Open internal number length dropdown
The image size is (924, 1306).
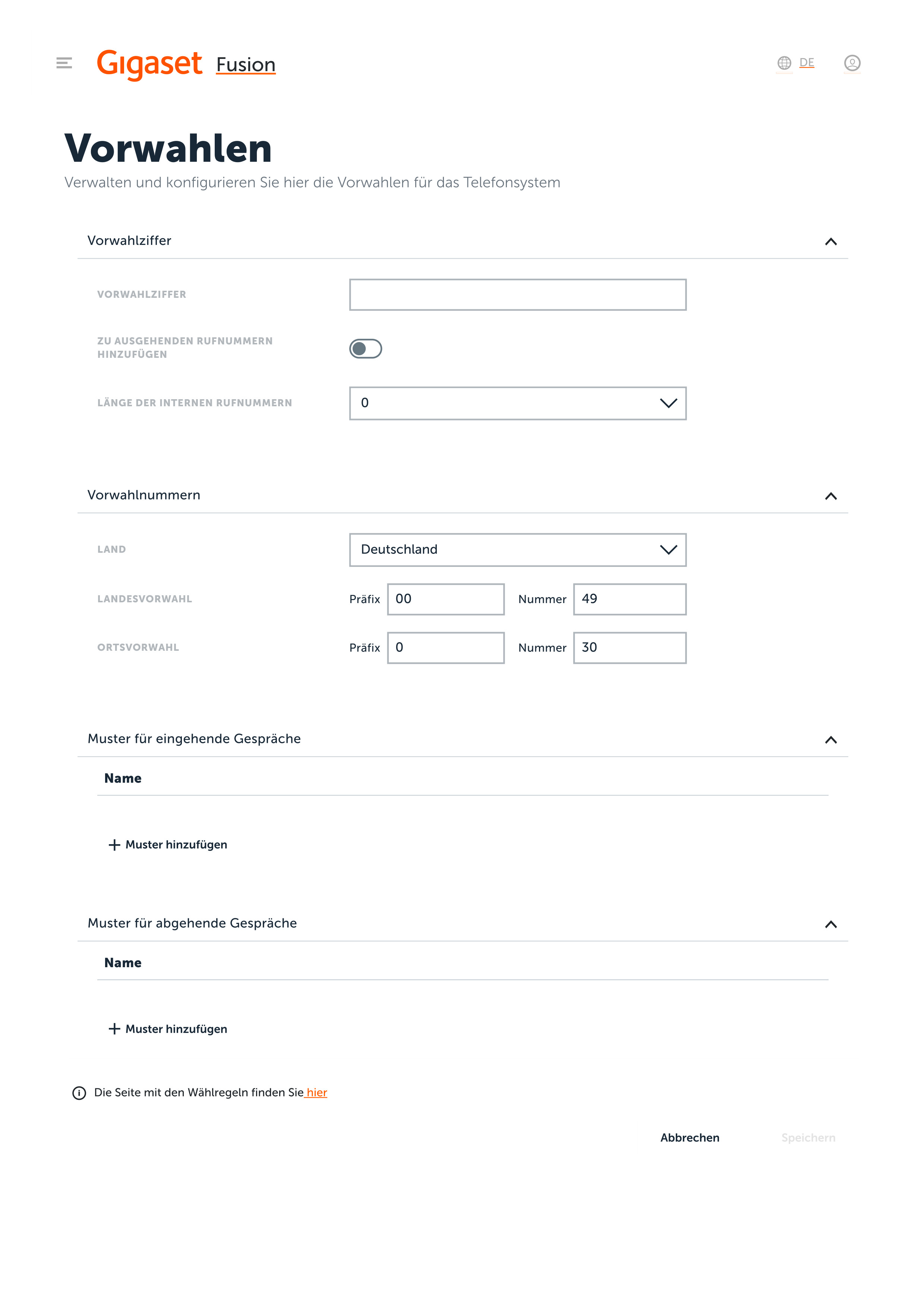click(x=517, y=403)
